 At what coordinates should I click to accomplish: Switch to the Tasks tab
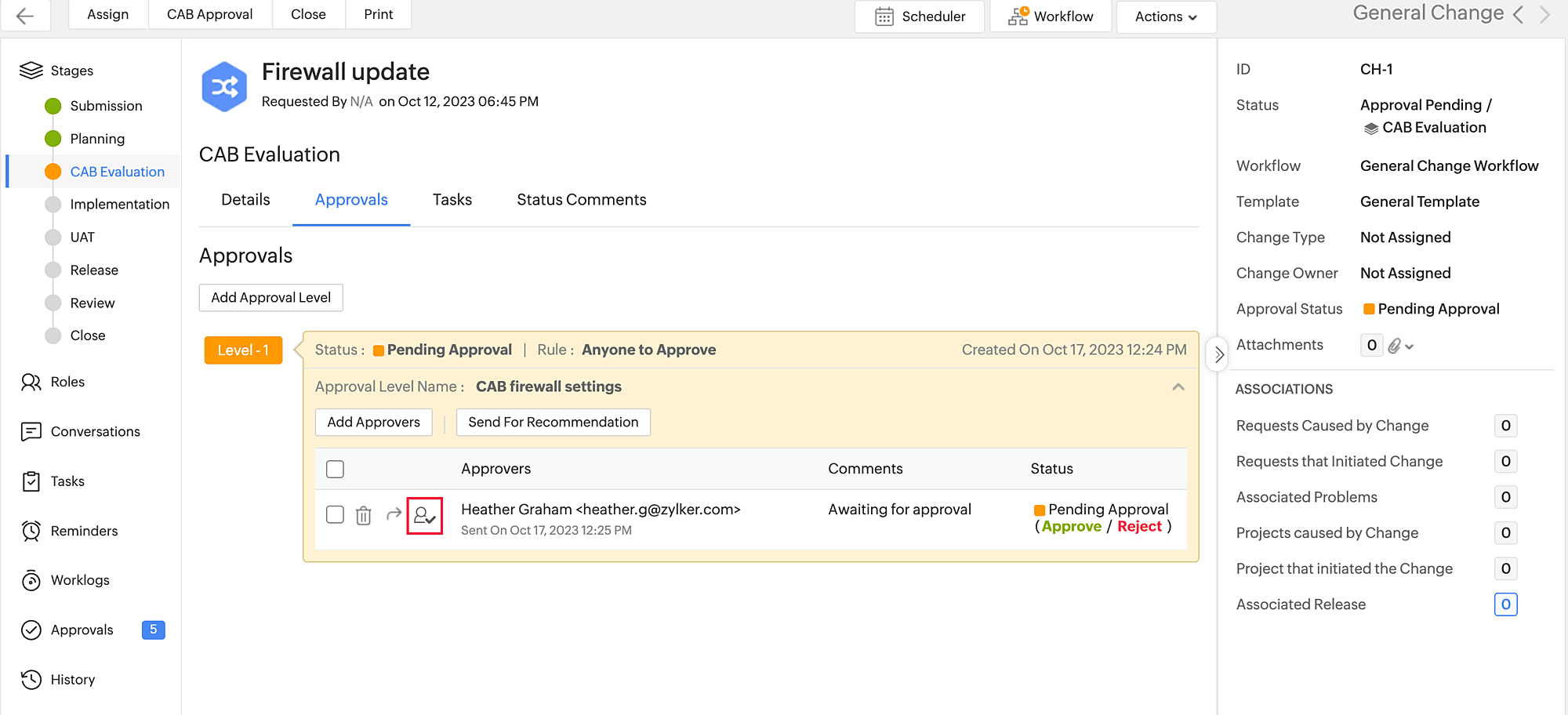452,200
